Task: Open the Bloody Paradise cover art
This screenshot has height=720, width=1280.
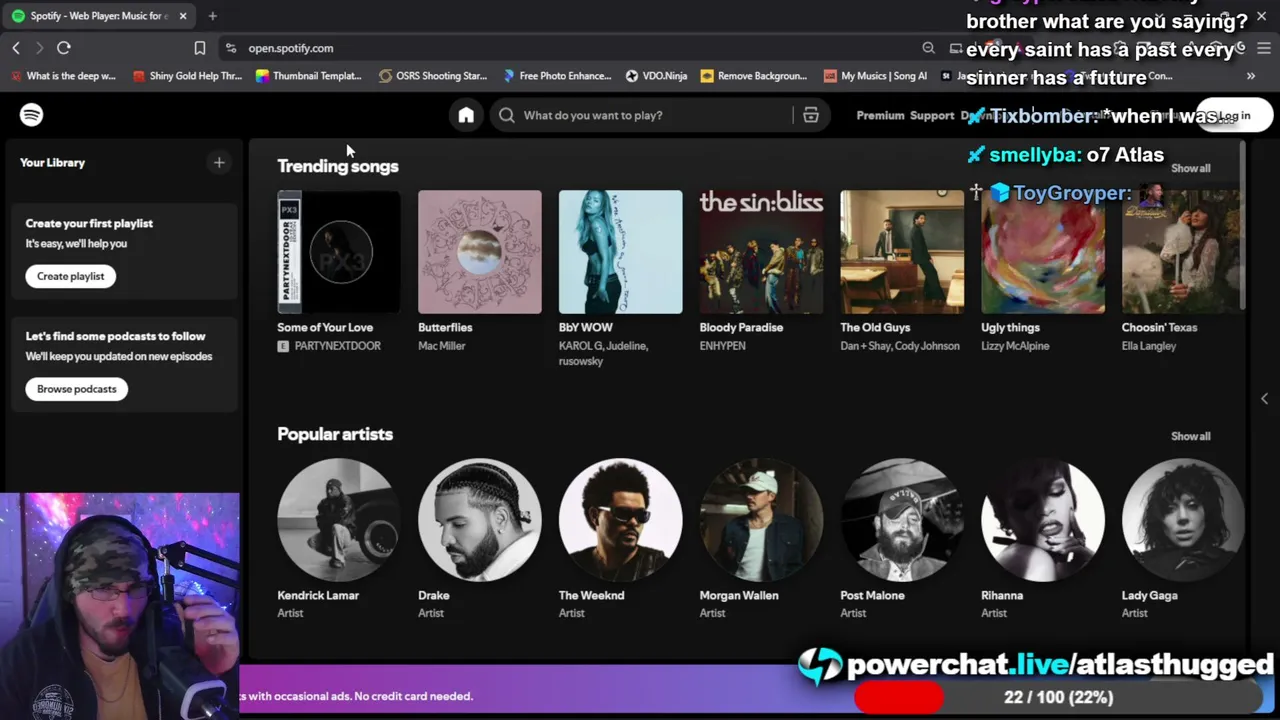Action: [762, 252]
